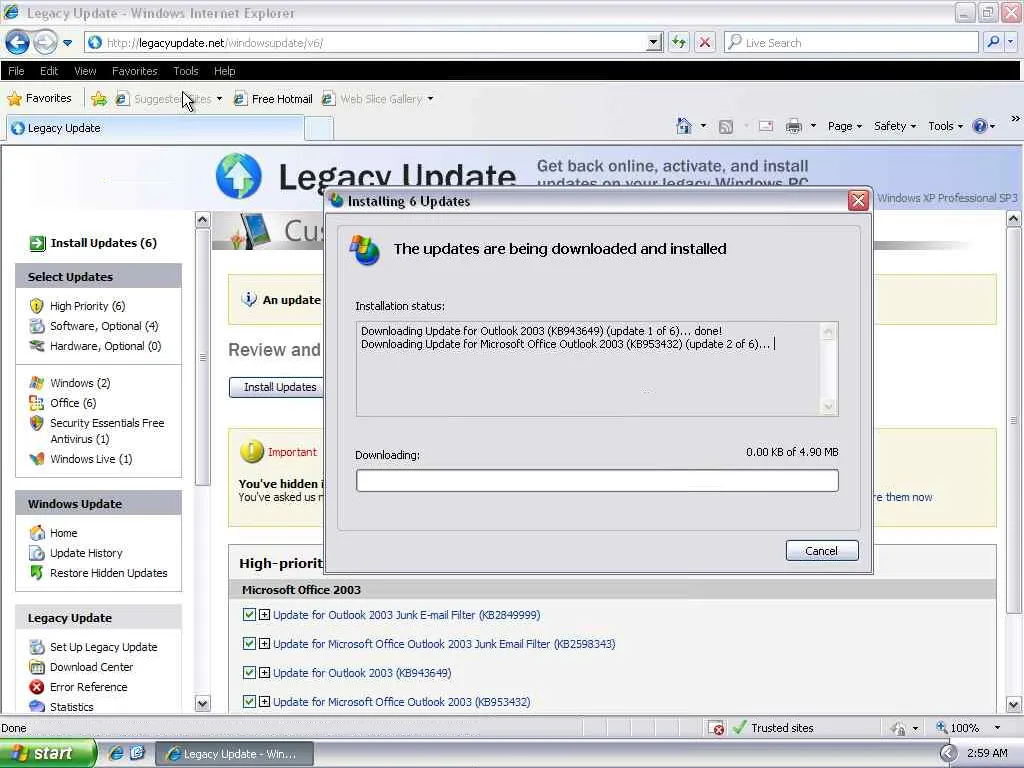Open the Favorites menu
Image resolution: width=1024 pixels, height=768 pixels.
click(x=135, y=71)
